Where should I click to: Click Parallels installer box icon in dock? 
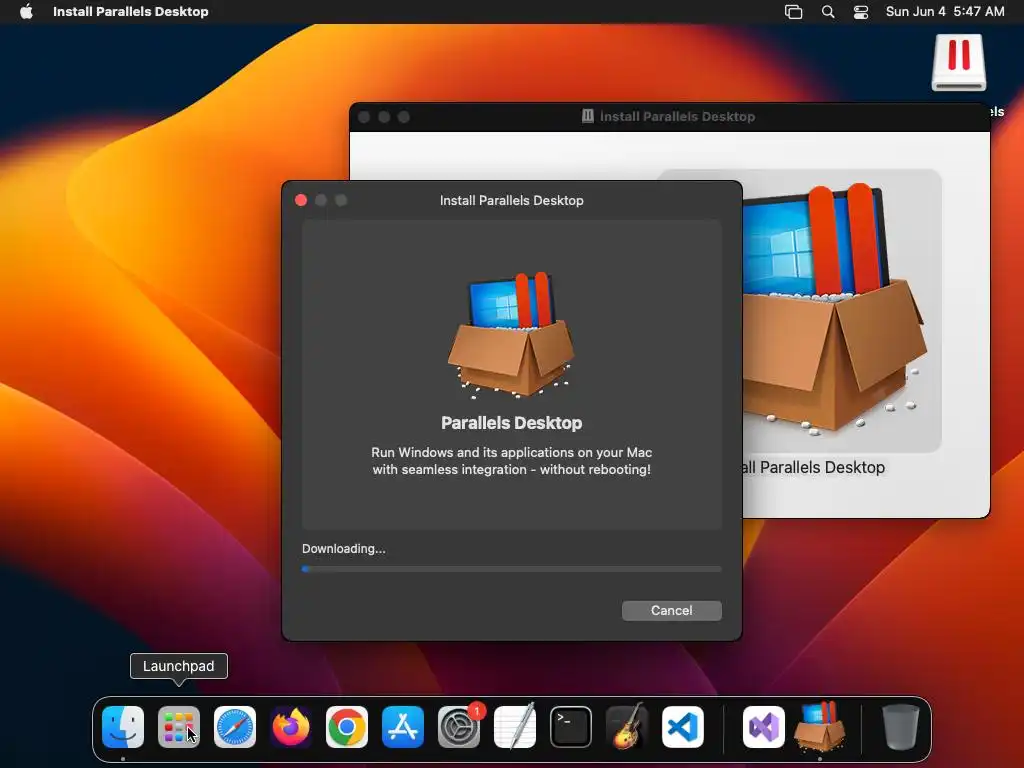pos(820,727)
